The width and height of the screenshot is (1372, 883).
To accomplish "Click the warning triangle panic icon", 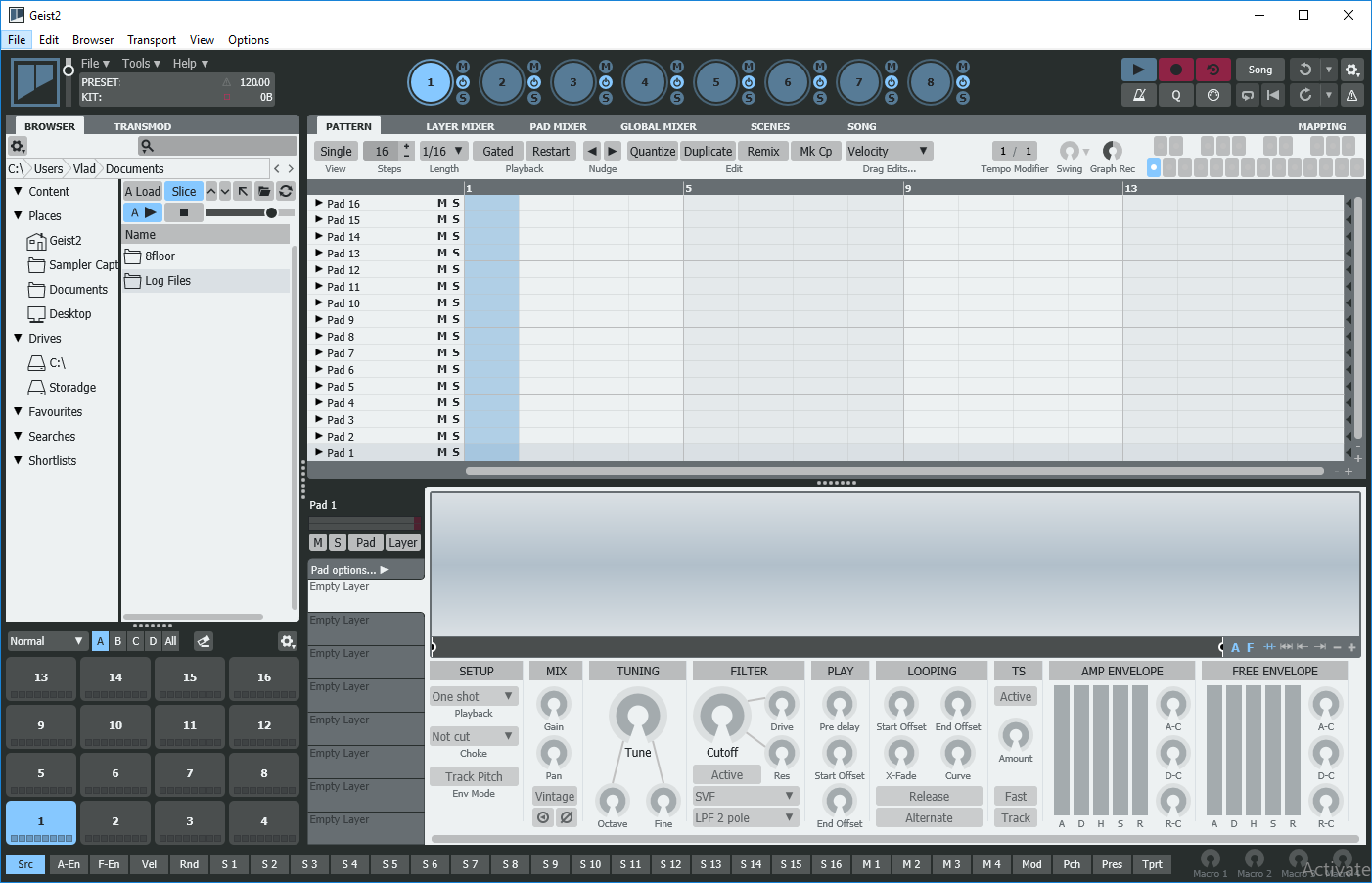I will pyautogui.click(x=1351, y=95).
